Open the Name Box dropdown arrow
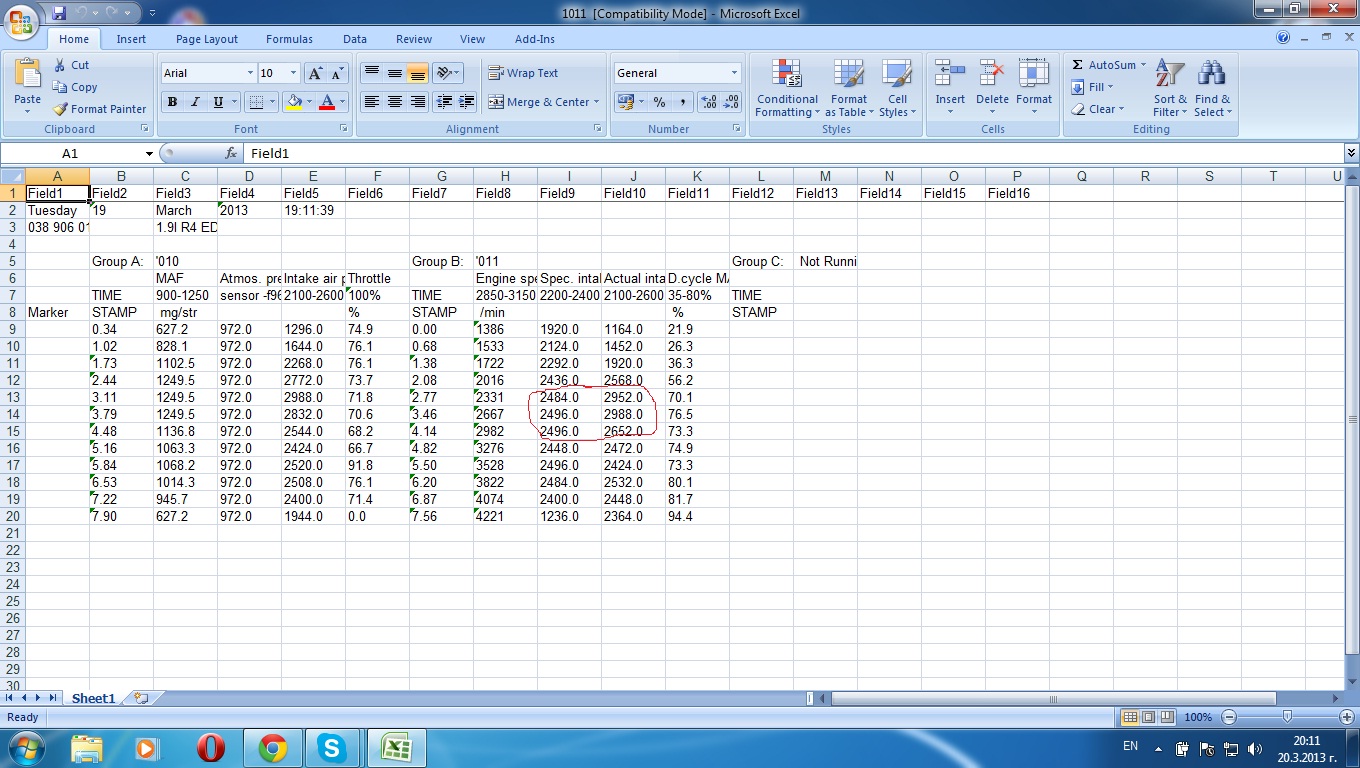 (149, 154)
